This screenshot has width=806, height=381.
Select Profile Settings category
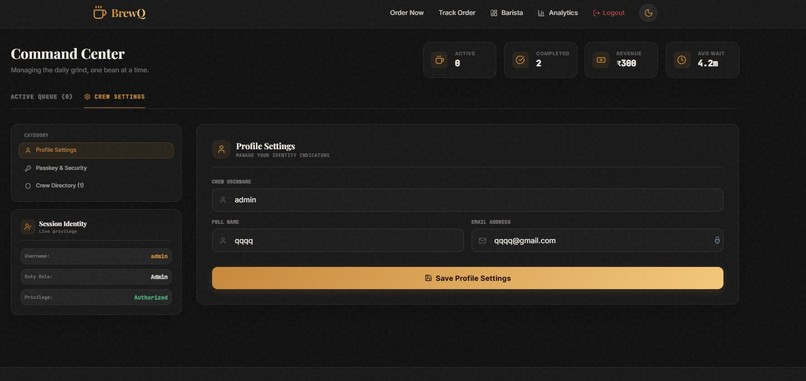(96, 150)
